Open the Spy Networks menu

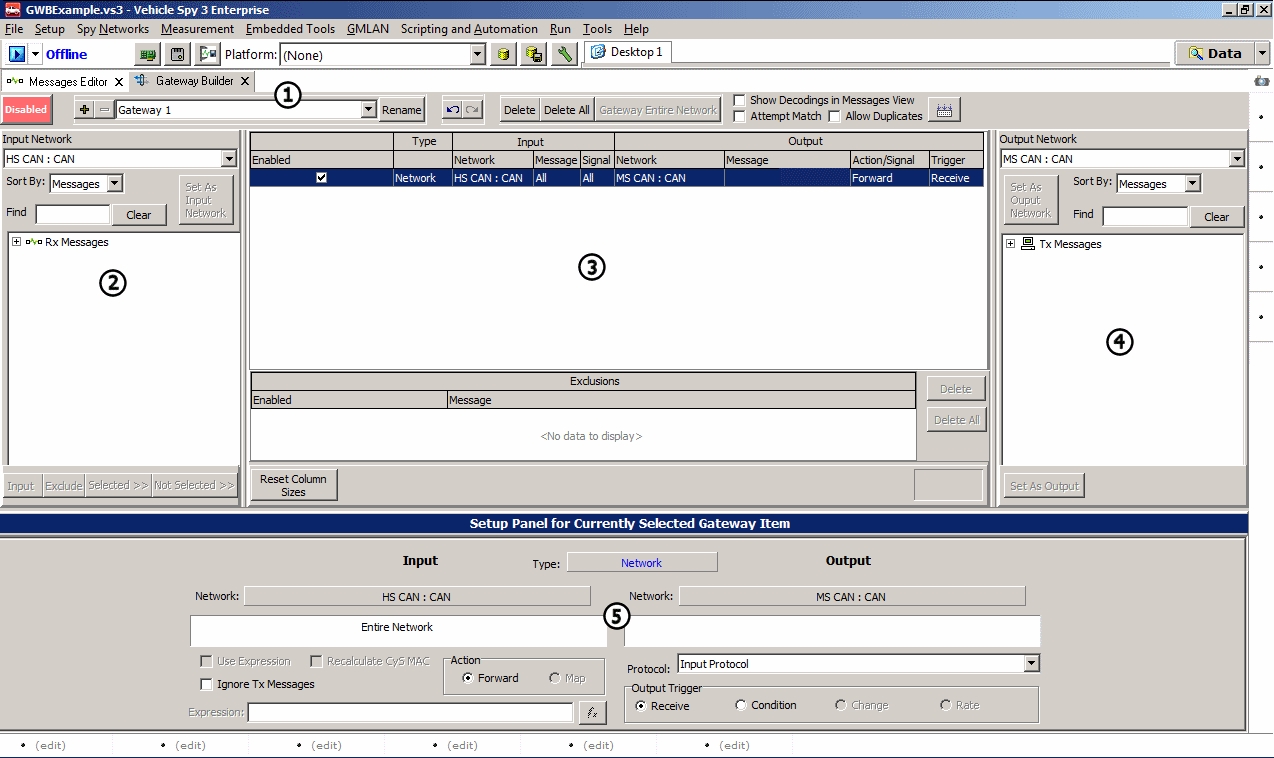112,29
